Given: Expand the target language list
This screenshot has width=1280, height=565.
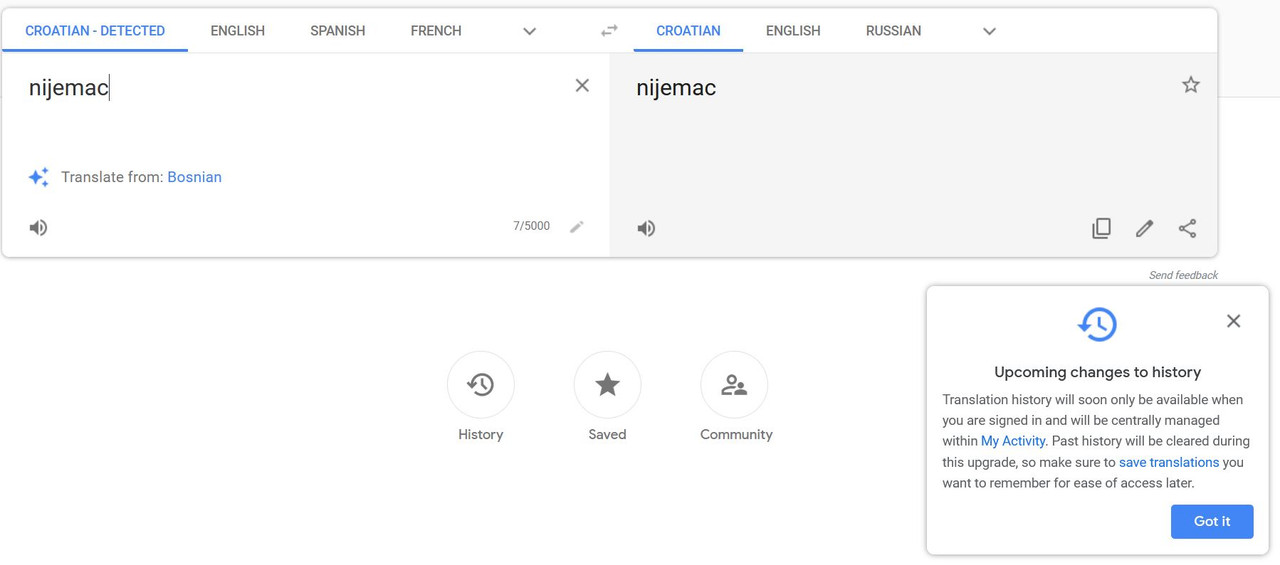Looking at the screenshot, I should [989, 31].
